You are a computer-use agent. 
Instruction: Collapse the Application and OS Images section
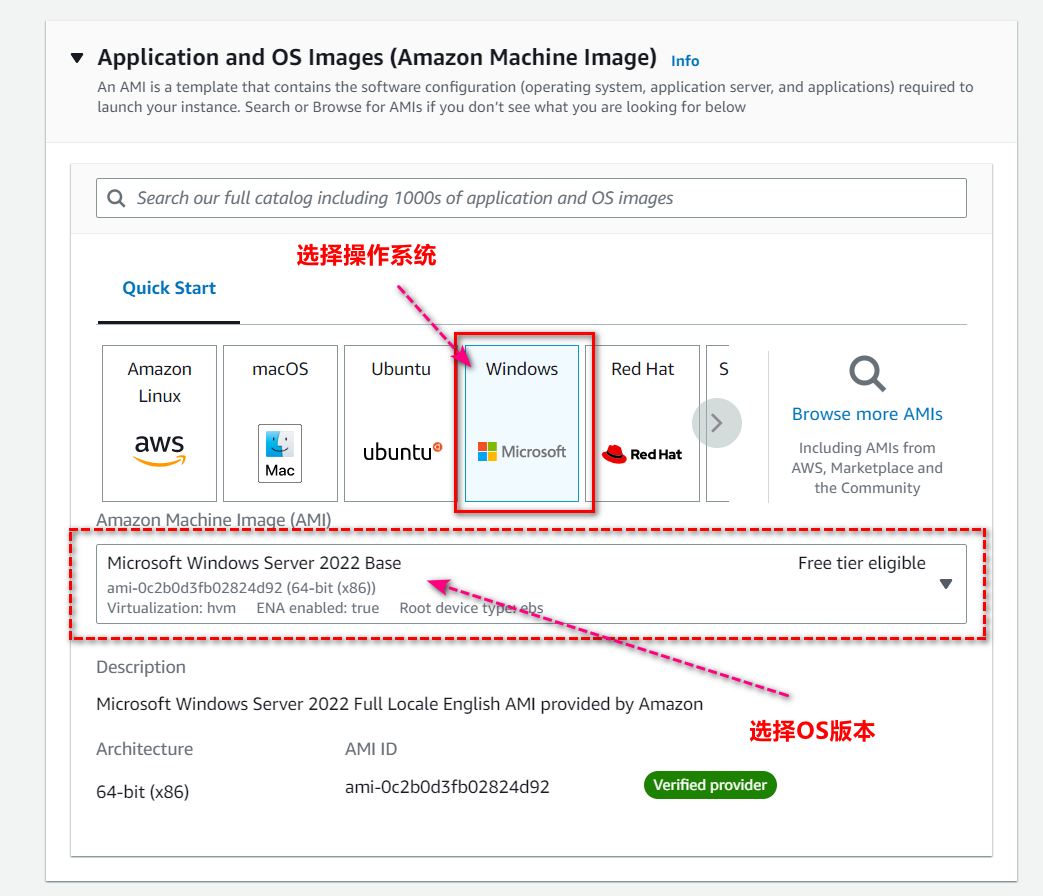point(77,58)
